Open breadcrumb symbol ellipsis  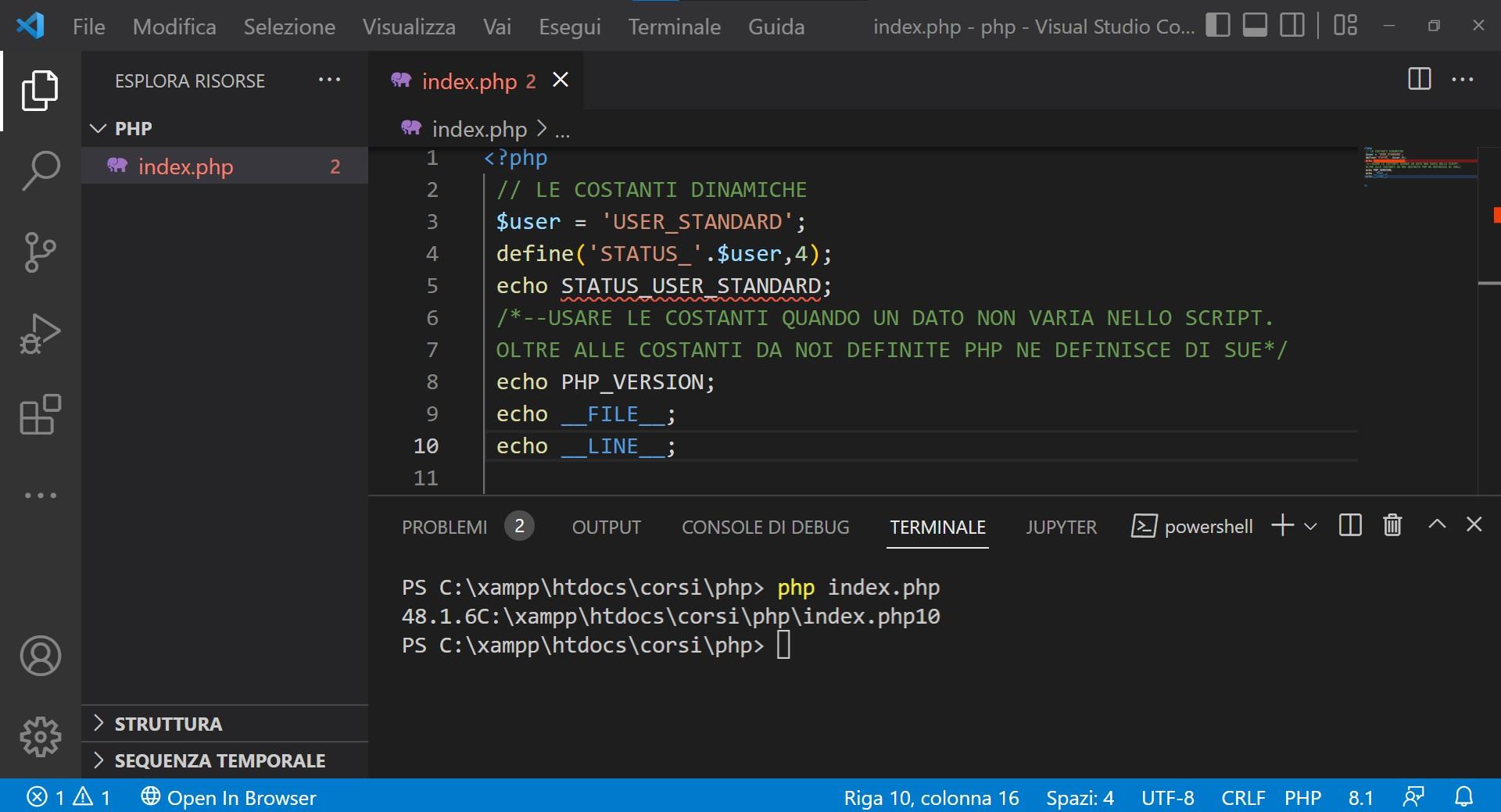coord(562,130)
